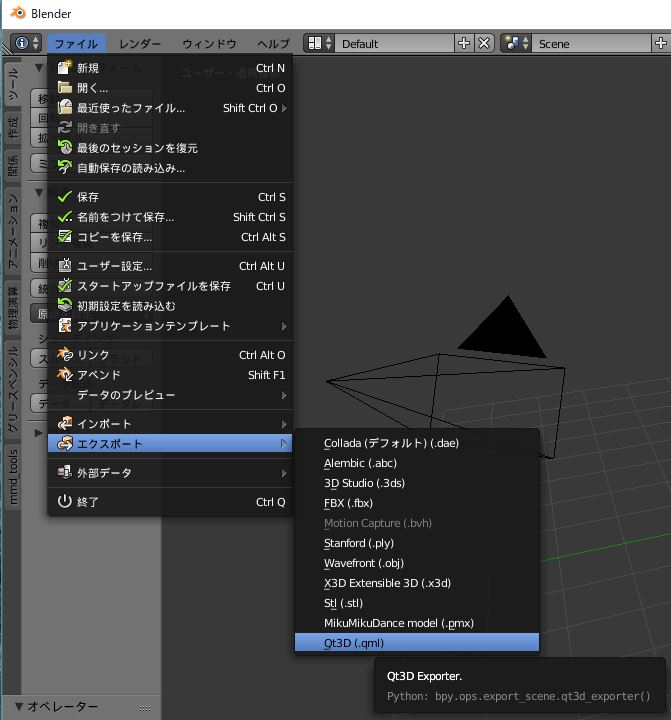
Task: Switch to the グリースペンシル sidebar tab
Action: point(13,389)
